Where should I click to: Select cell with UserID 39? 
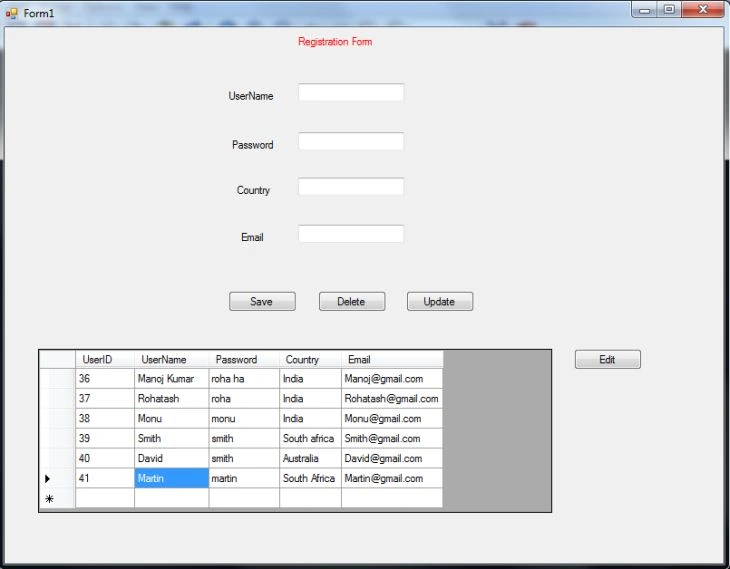[x=105, y=438]
